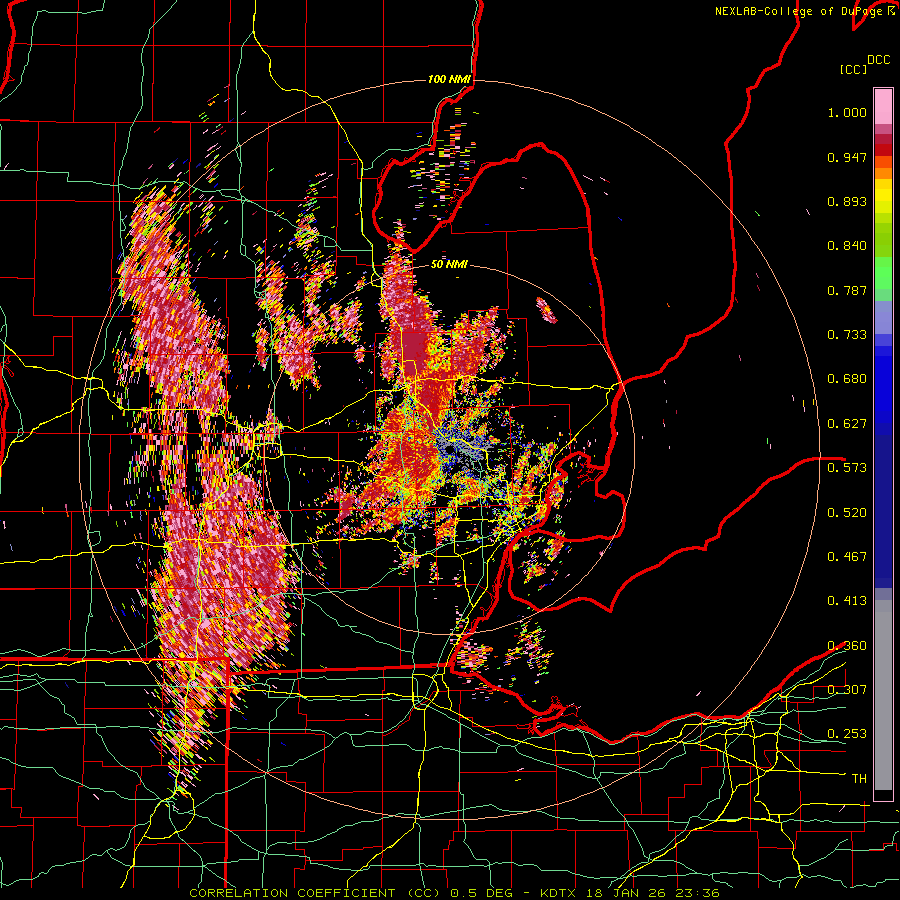Click the 0.893 legend value
900x900 pixels.
847,201
